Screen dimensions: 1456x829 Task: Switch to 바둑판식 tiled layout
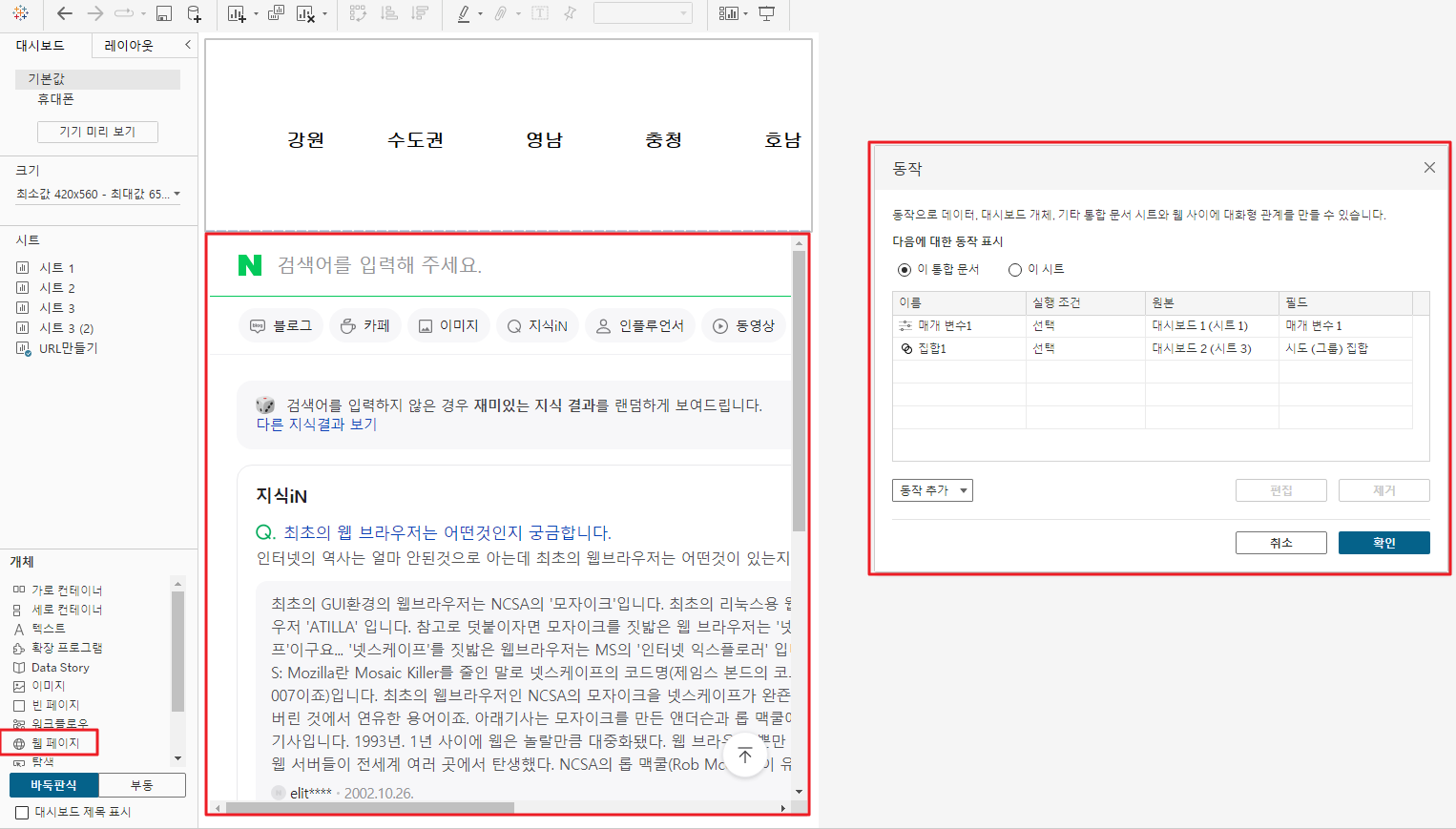click(x=53, y=785)
